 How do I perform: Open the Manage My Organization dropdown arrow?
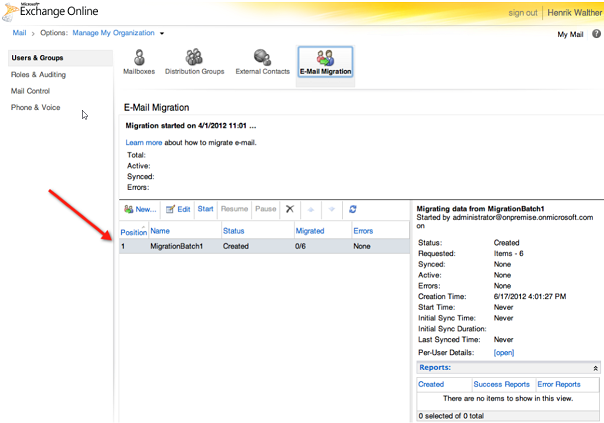162,34
